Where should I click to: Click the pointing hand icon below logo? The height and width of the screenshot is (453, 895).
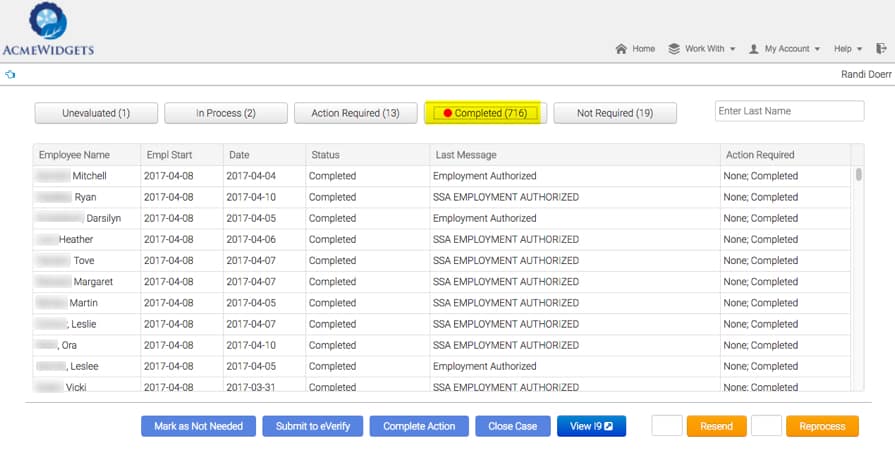click(x=10, y=74)
